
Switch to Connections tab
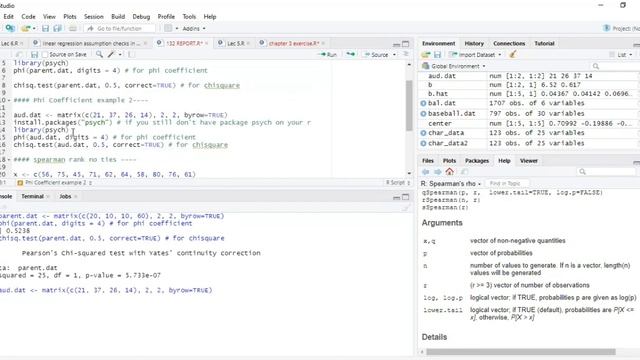pyautogui.click(x=509, y=43)
